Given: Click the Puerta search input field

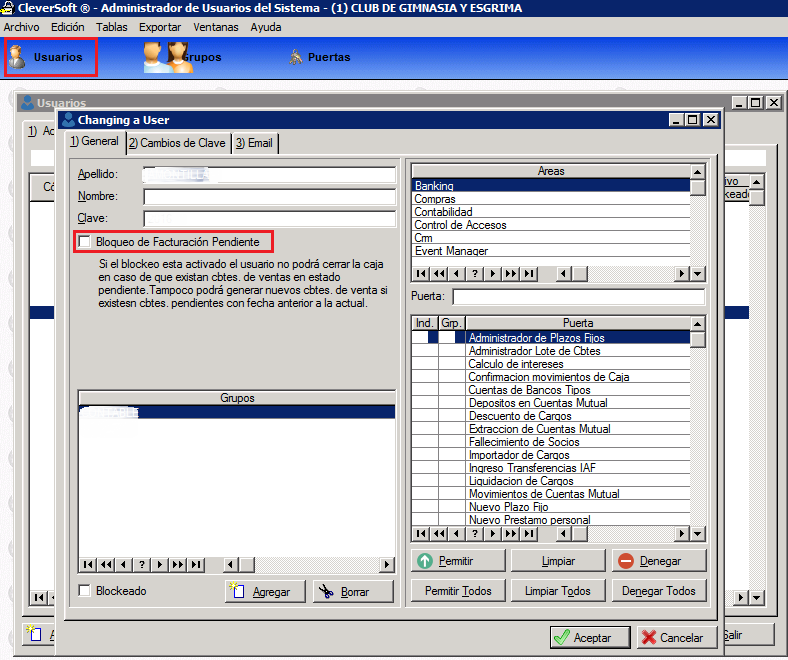Looking at the screenshot, I should point(578,297).
